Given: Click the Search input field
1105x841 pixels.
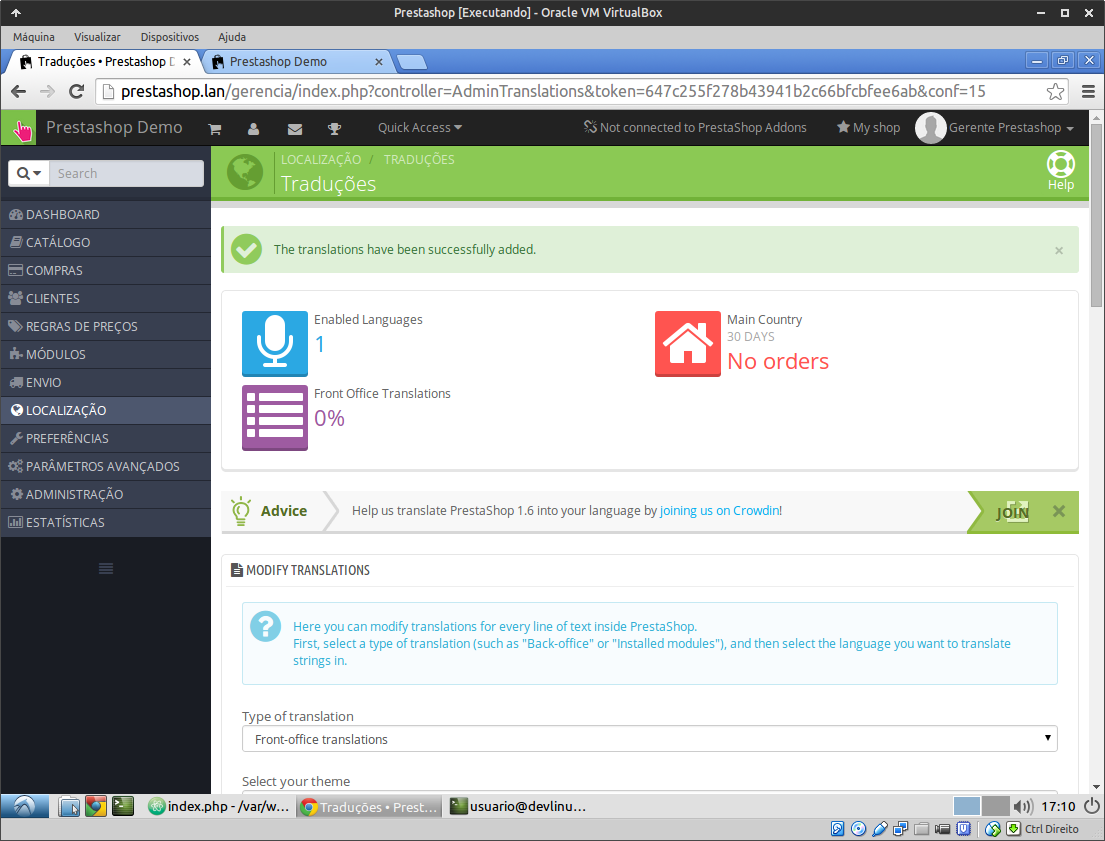Looking at the screenshot, I should click(127, 173).
